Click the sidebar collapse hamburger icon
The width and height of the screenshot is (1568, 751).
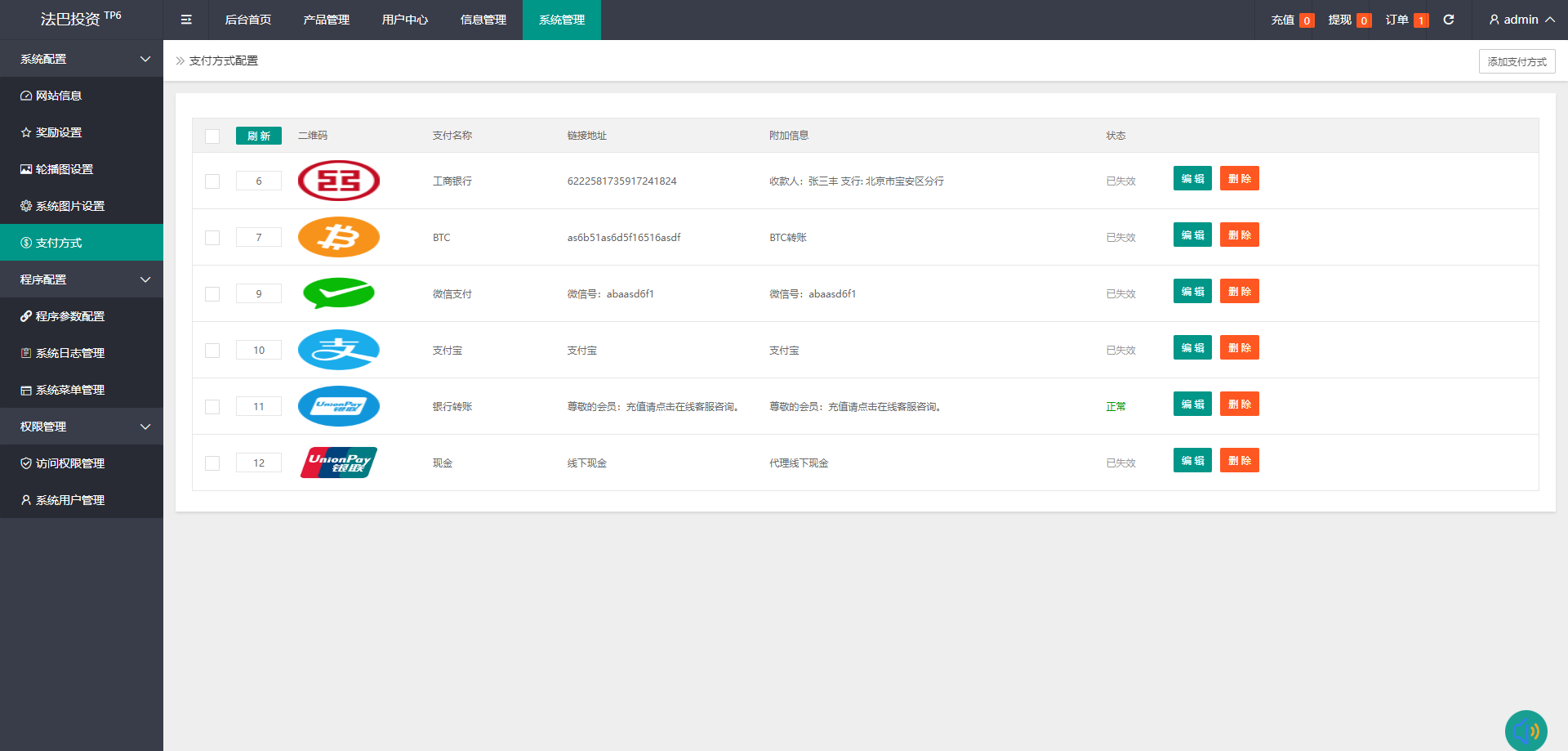tap(186, 20)
